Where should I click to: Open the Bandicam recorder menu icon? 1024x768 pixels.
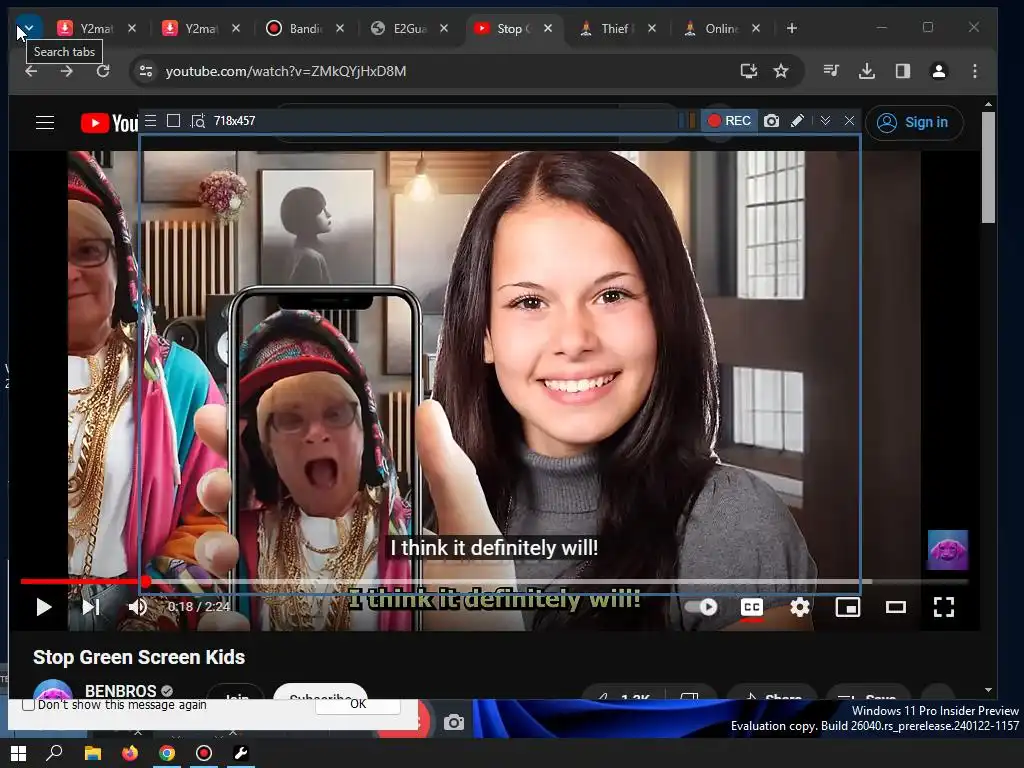click(x=151, y=121)
